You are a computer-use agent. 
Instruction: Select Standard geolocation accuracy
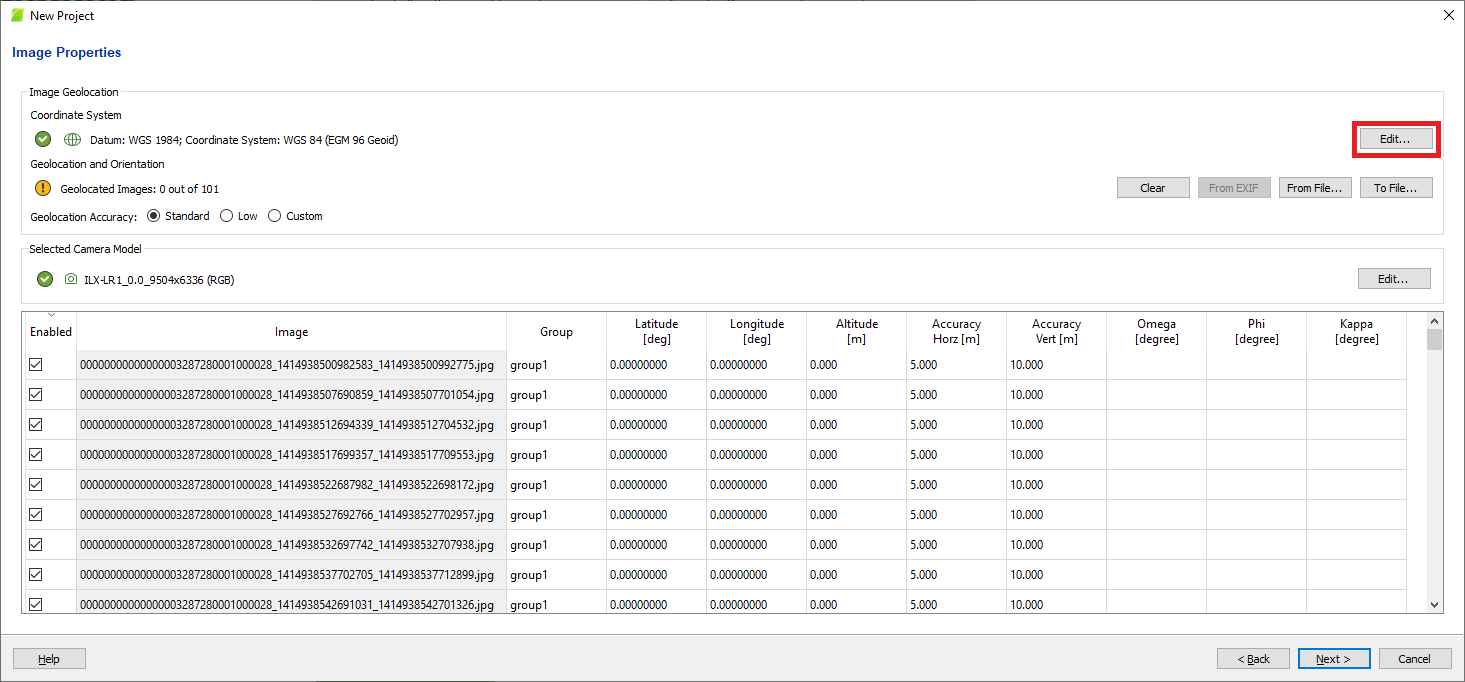pos(154,216)
